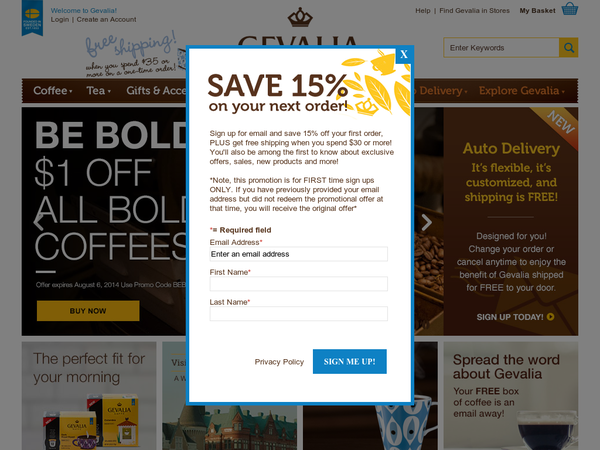Focus the Email Address field
600x450 pixels.
(298, 254)
